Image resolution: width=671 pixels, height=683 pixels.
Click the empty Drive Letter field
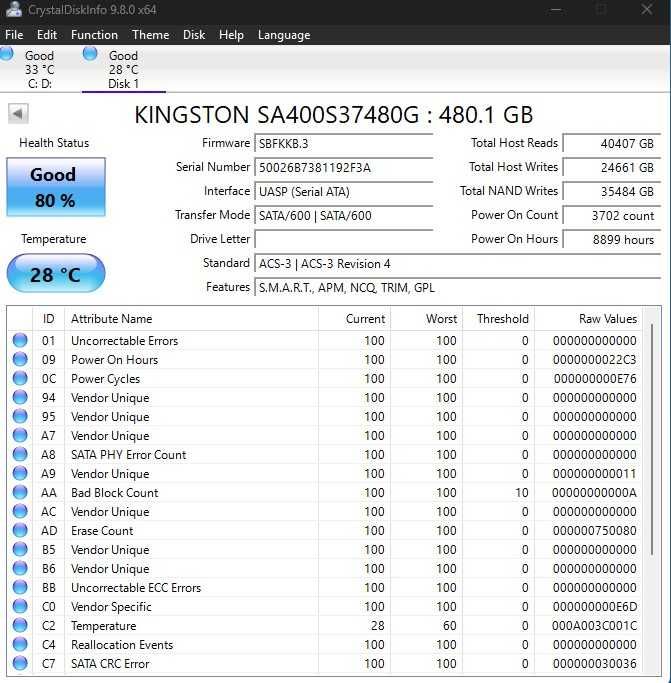tap(343, 240)
